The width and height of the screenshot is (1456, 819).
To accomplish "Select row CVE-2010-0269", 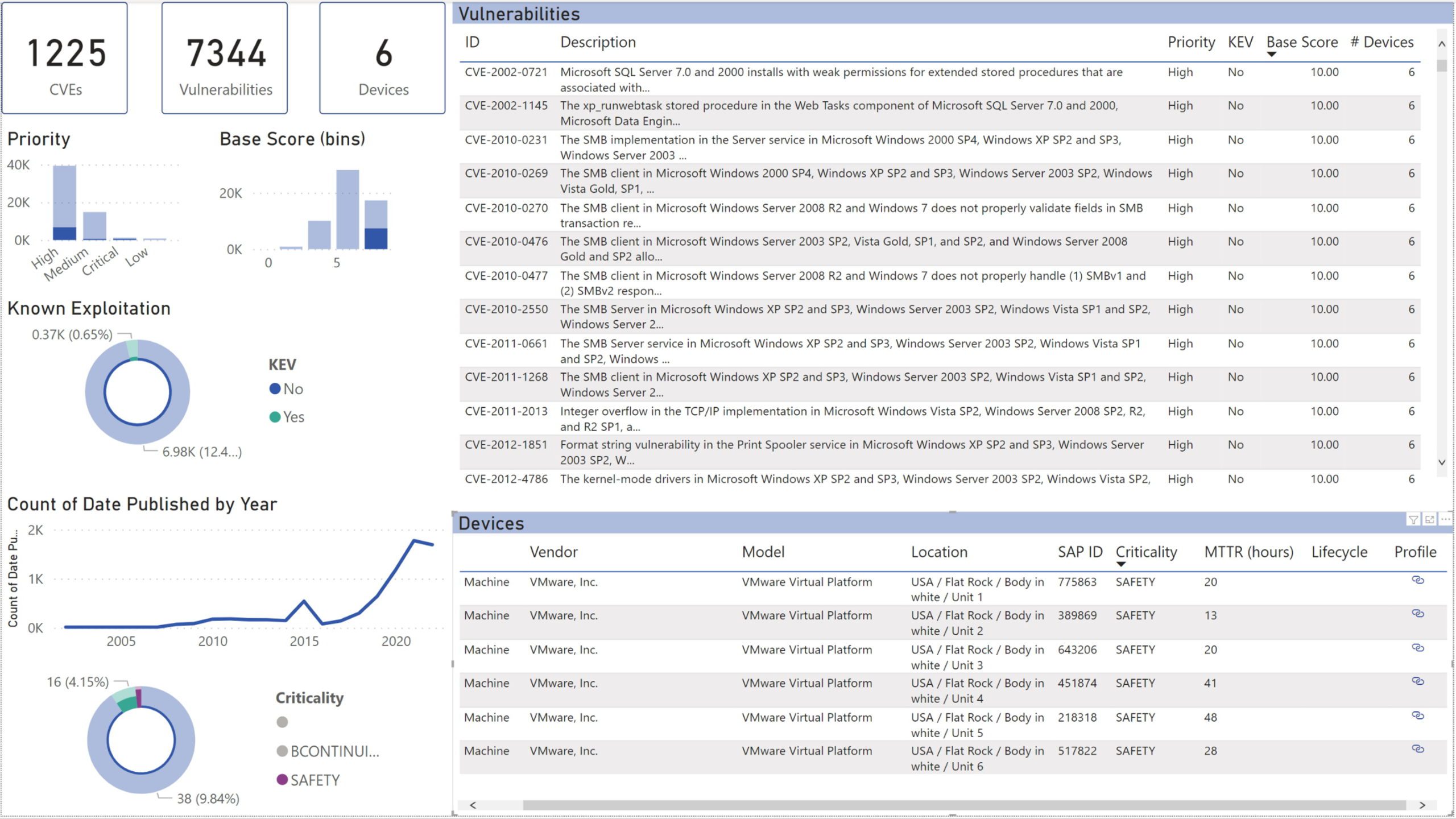I will pyautogui.click(x=940, y=181).
